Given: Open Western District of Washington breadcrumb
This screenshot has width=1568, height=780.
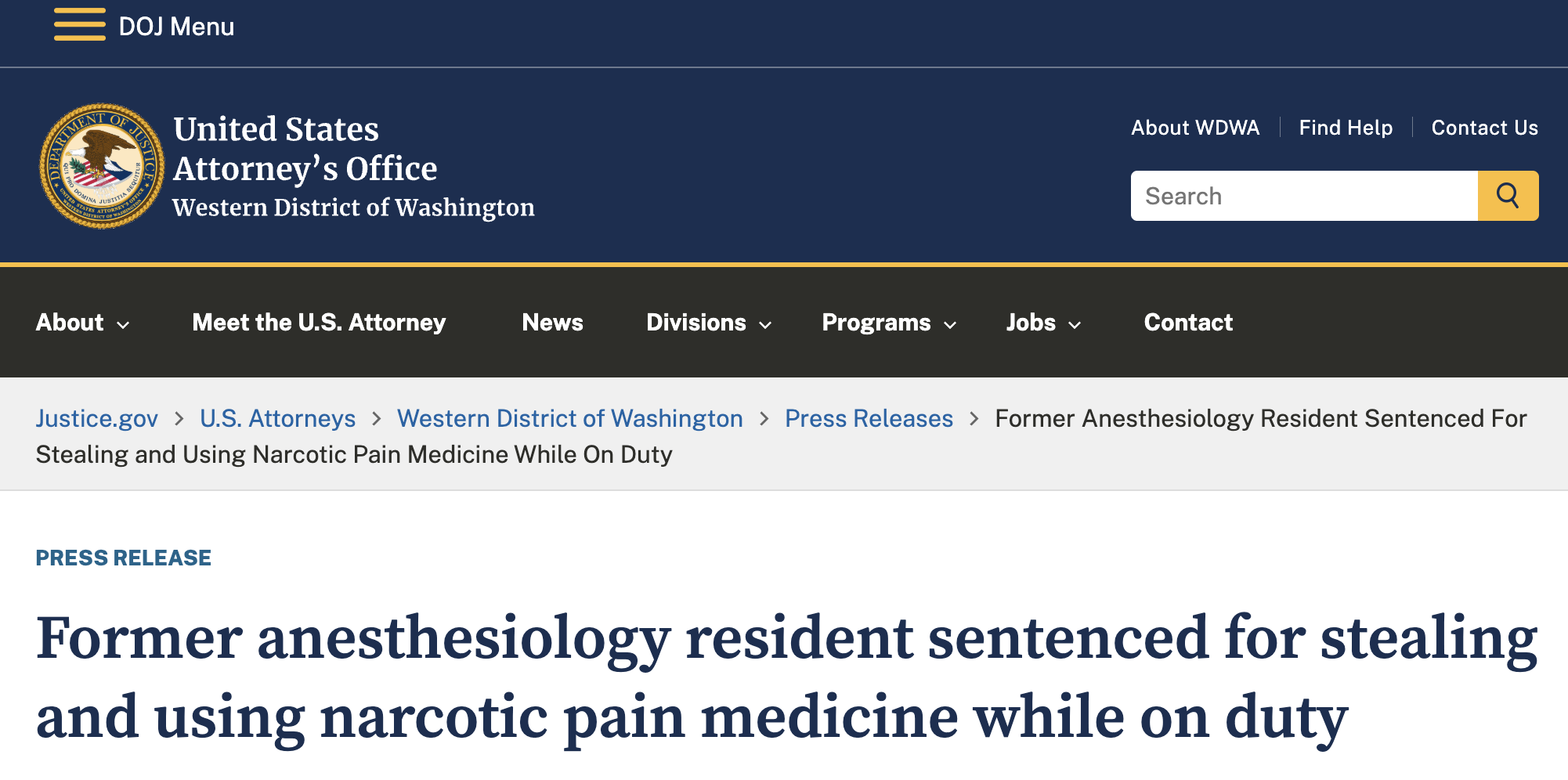Looking at the screenshot, I should click(569, 419).
